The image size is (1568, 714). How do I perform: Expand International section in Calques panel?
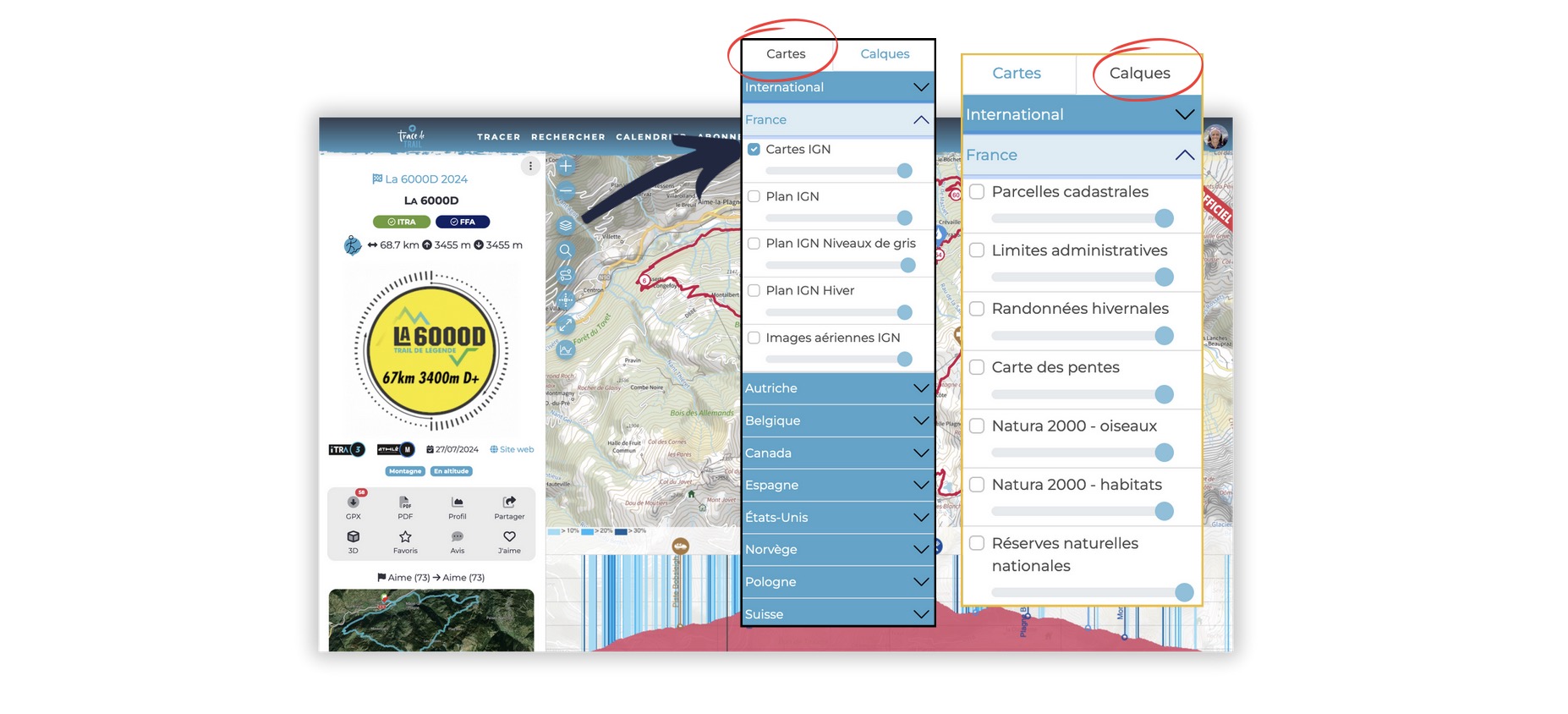(x=1081, y=114)
